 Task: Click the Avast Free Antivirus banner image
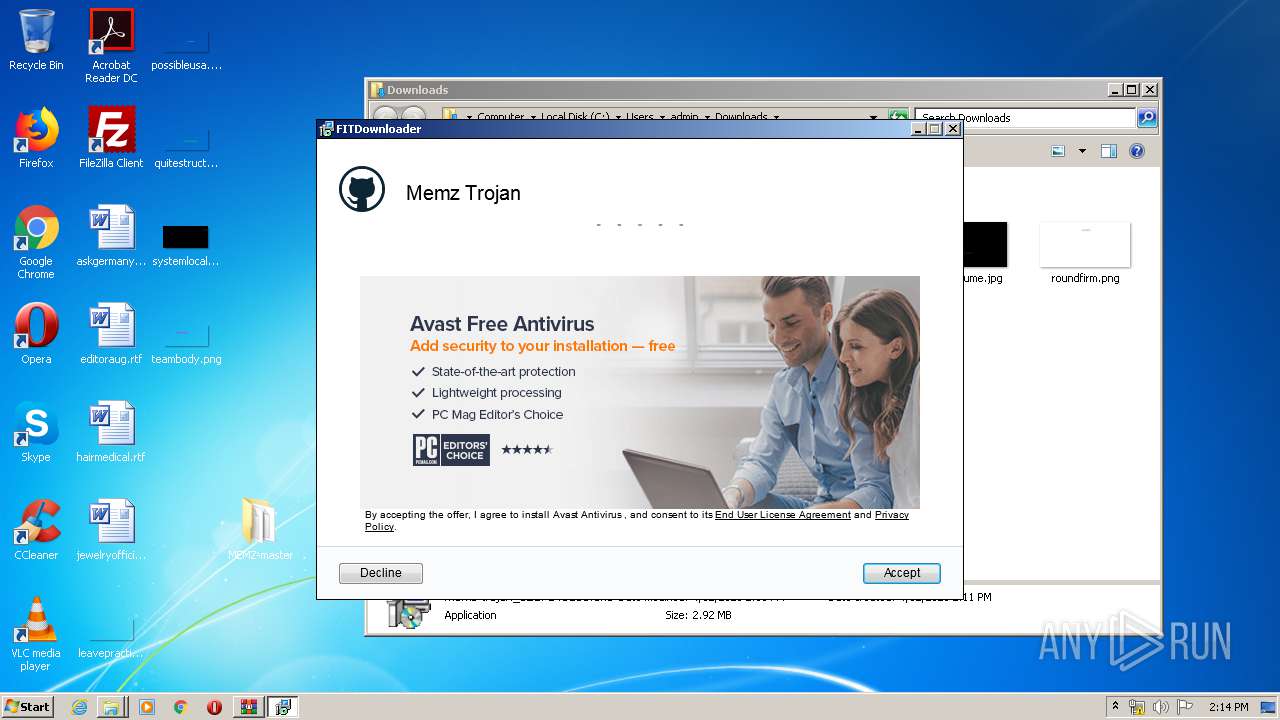pos(640,392)
